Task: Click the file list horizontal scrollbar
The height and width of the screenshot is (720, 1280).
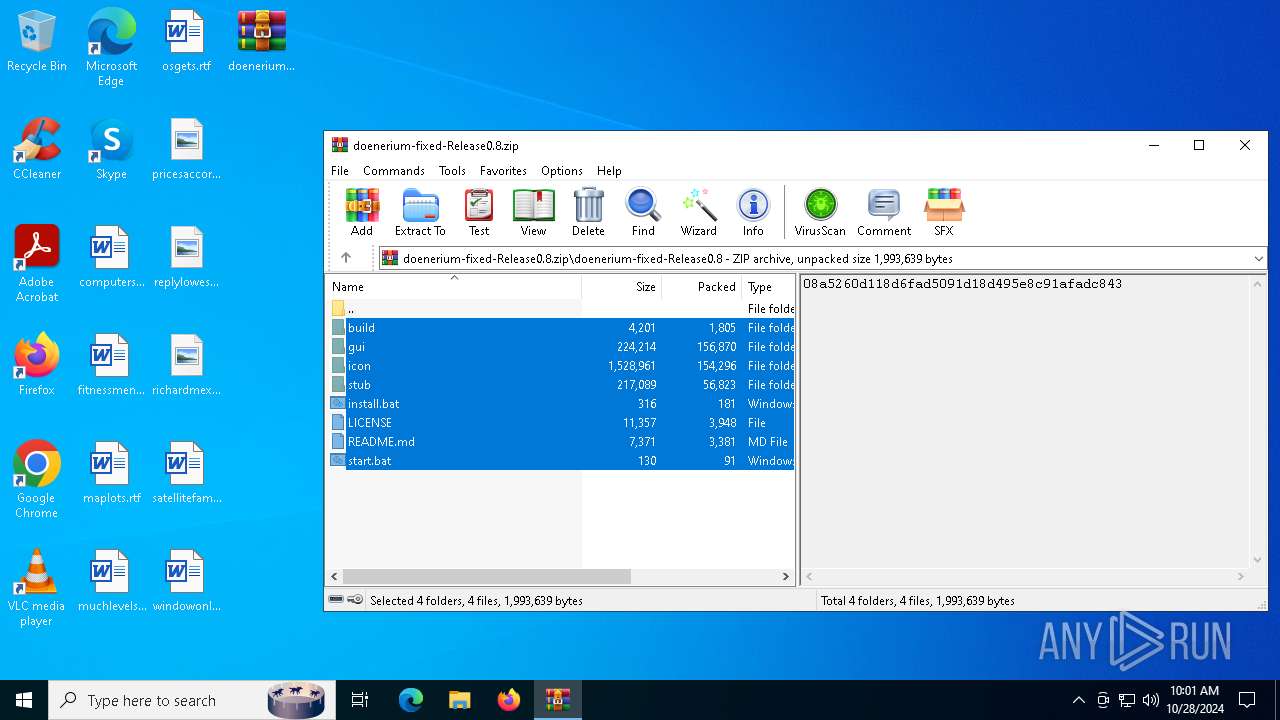Action: (x=486, y=576)
